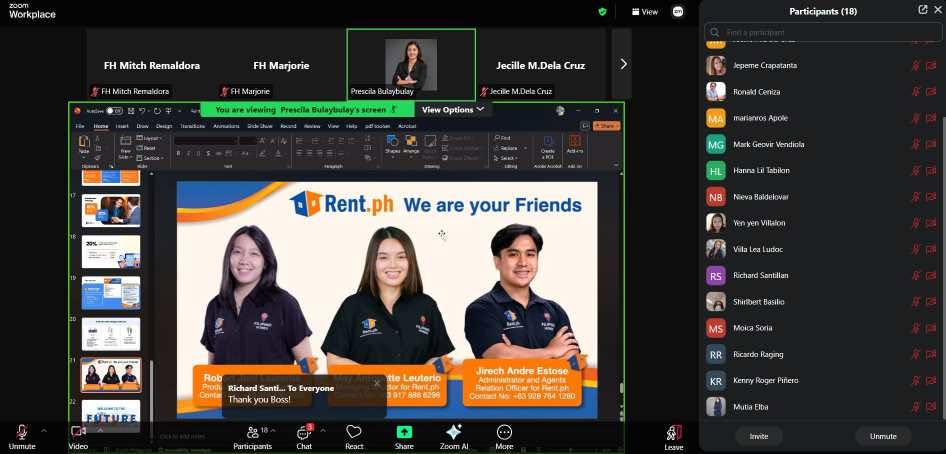Image resolution: width=946 pixels, height=454 pixels.
Task: Toggle mute for Jepeme Crapatanta
Action: click(x=916, y=65)
